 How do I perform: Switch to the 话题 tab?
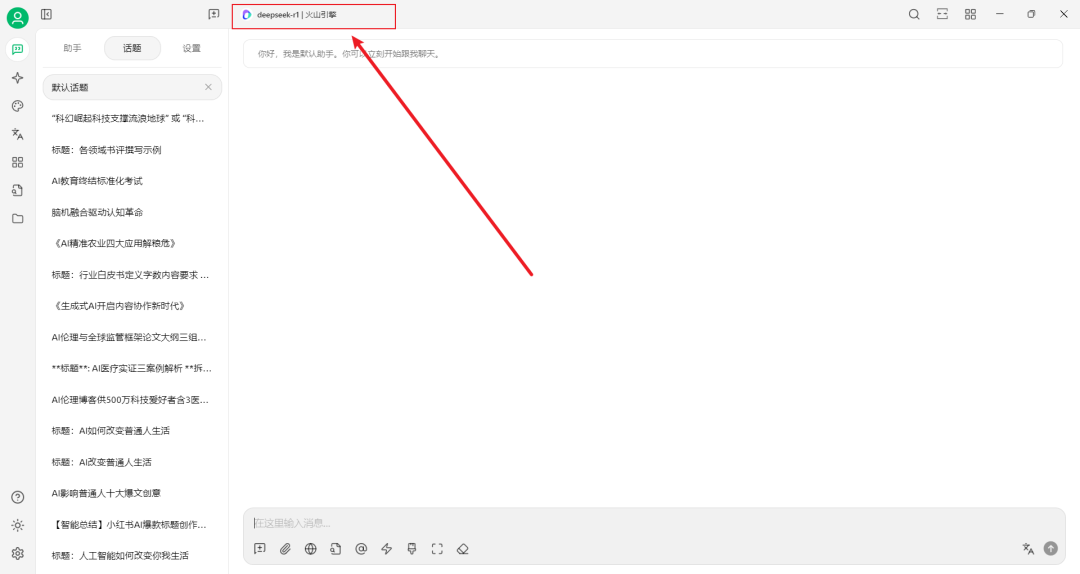pyautogui.click(x=132, y=48)
